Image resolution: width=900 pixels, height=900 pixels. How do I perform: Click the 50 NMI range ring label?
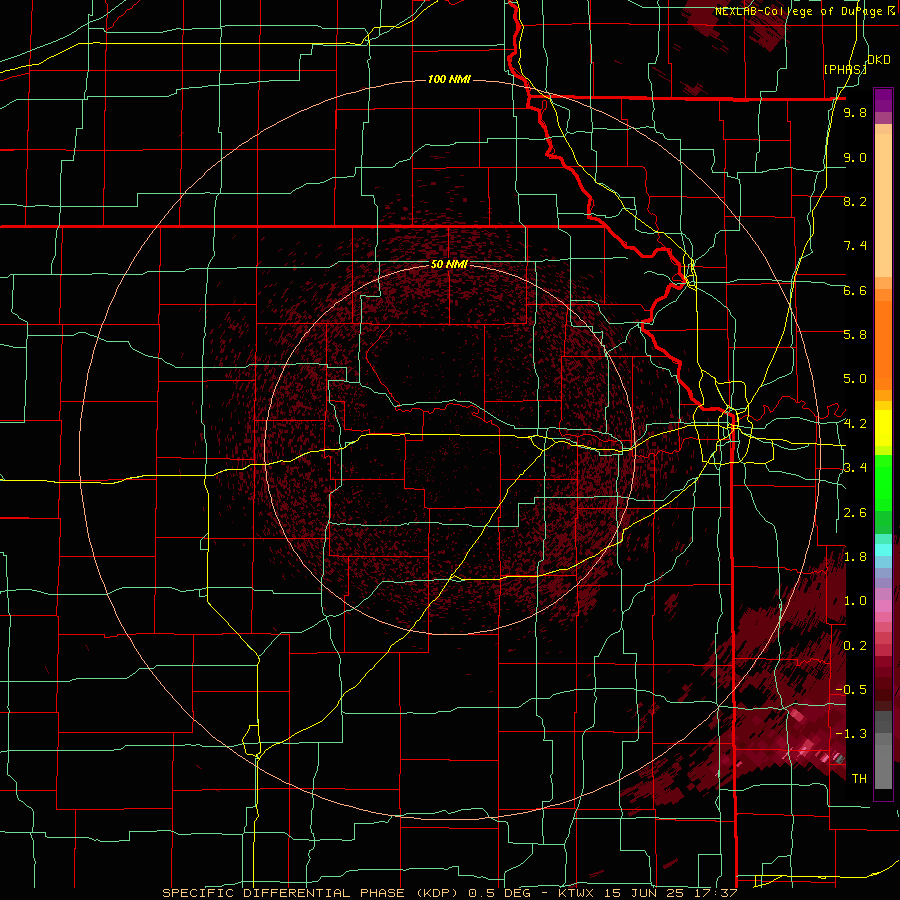[449, 264]
